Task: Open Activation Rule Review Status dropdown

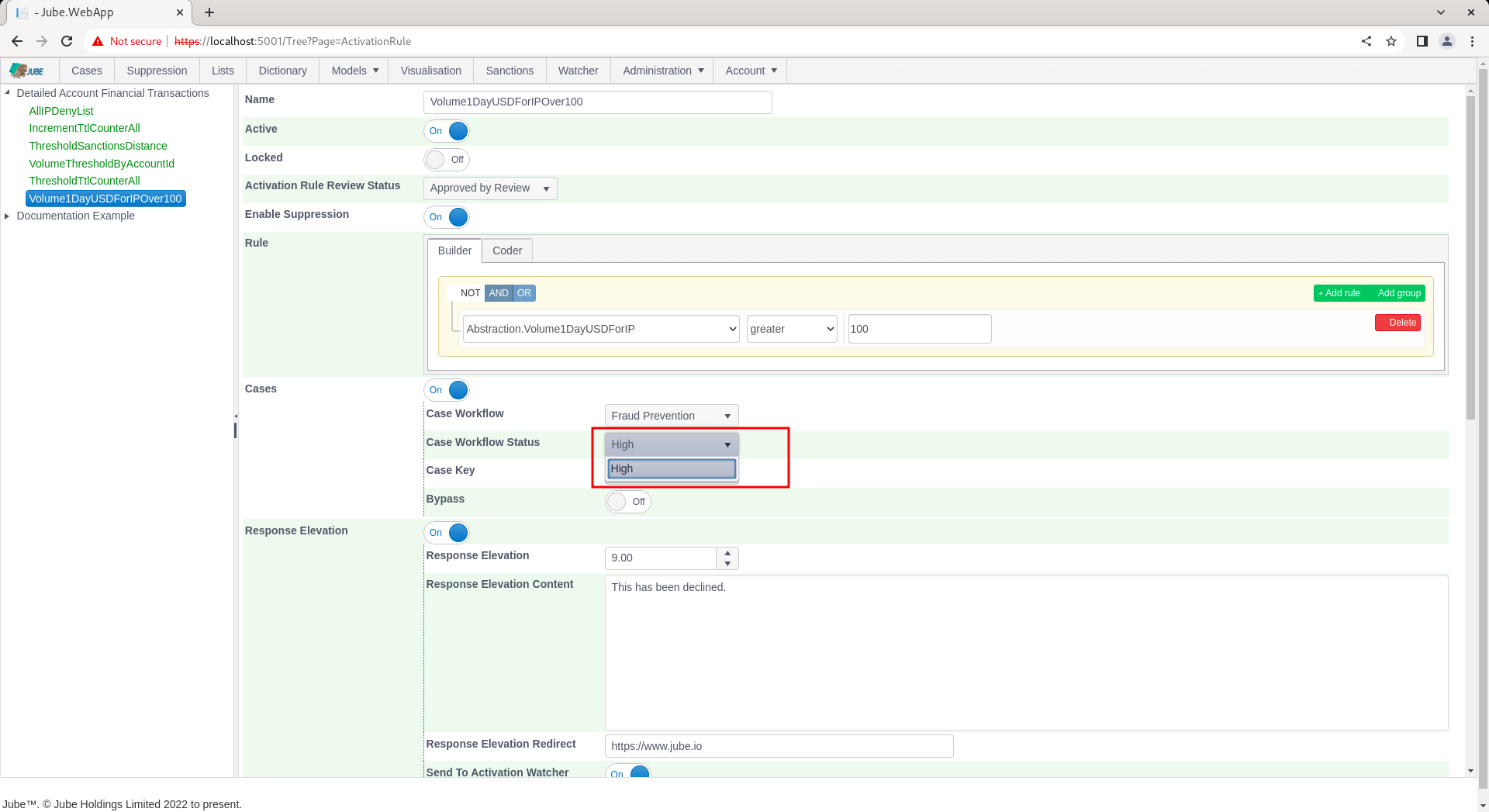Action: pos(490,188)
